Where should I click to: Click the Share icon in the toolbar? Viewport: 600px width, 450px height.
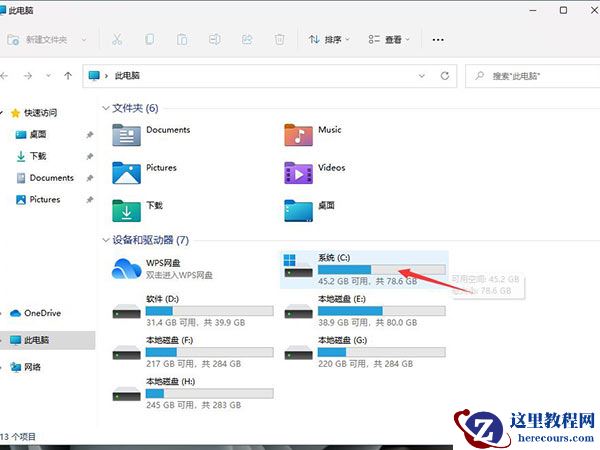tap(247, 39)
